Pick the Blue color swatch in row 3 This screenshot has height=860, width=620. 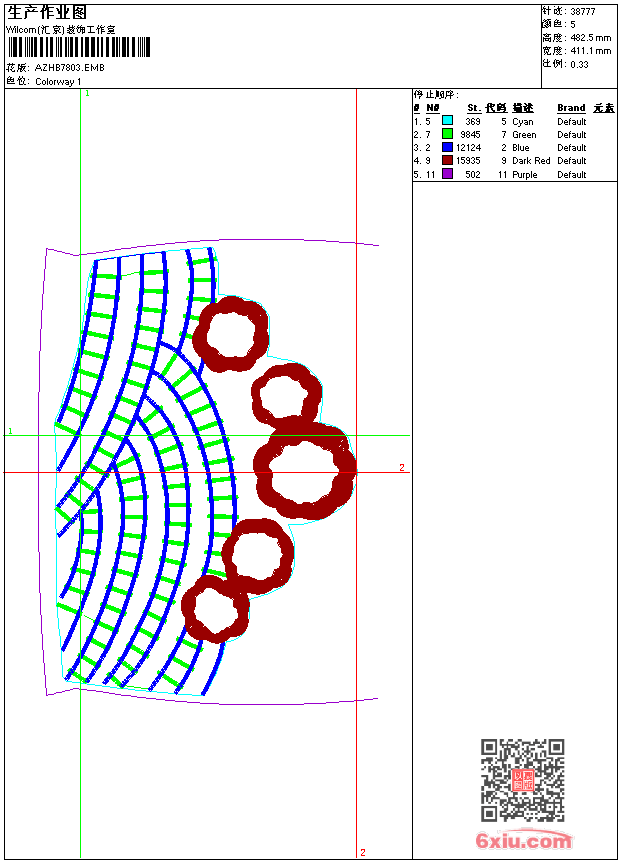coord(447,147)
